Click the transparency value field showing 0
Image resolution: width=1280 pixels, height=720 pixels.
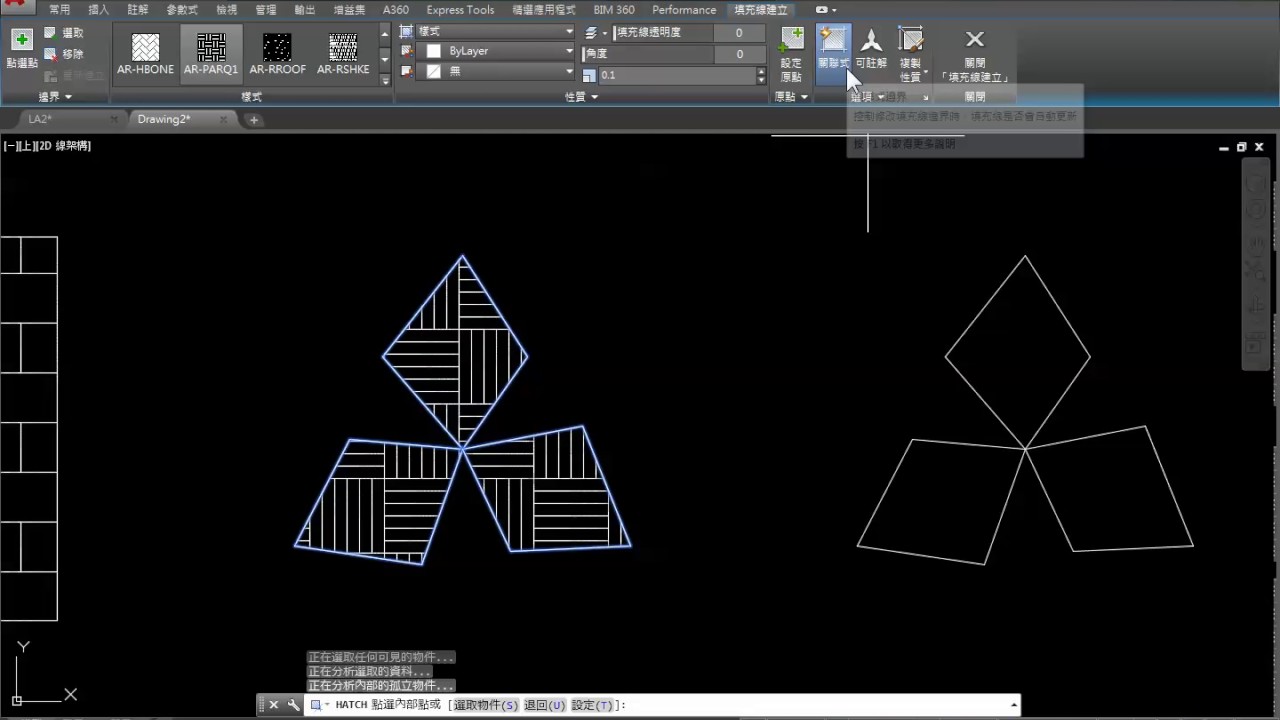739,32
